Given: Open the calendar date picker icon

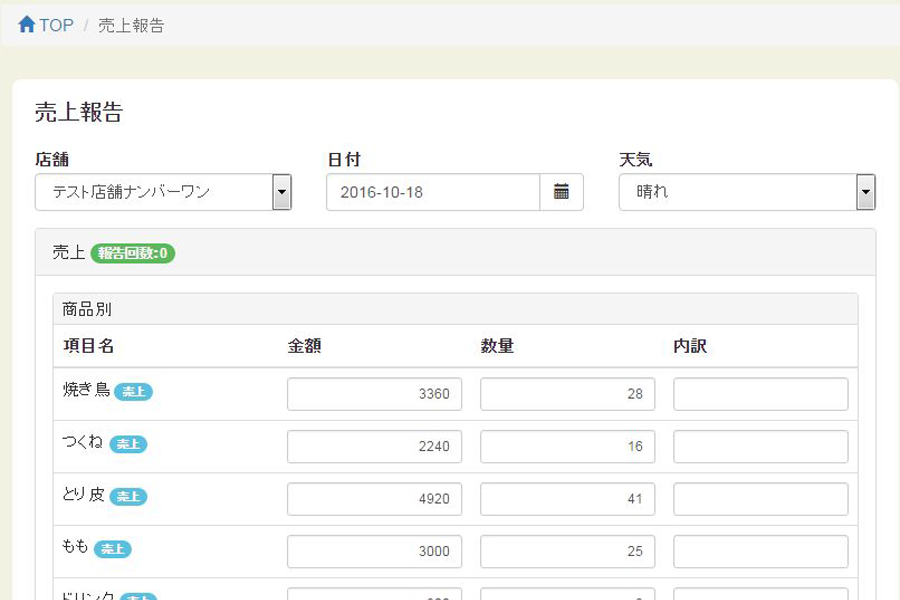Looking at the screenshot, I should point(561,192).
